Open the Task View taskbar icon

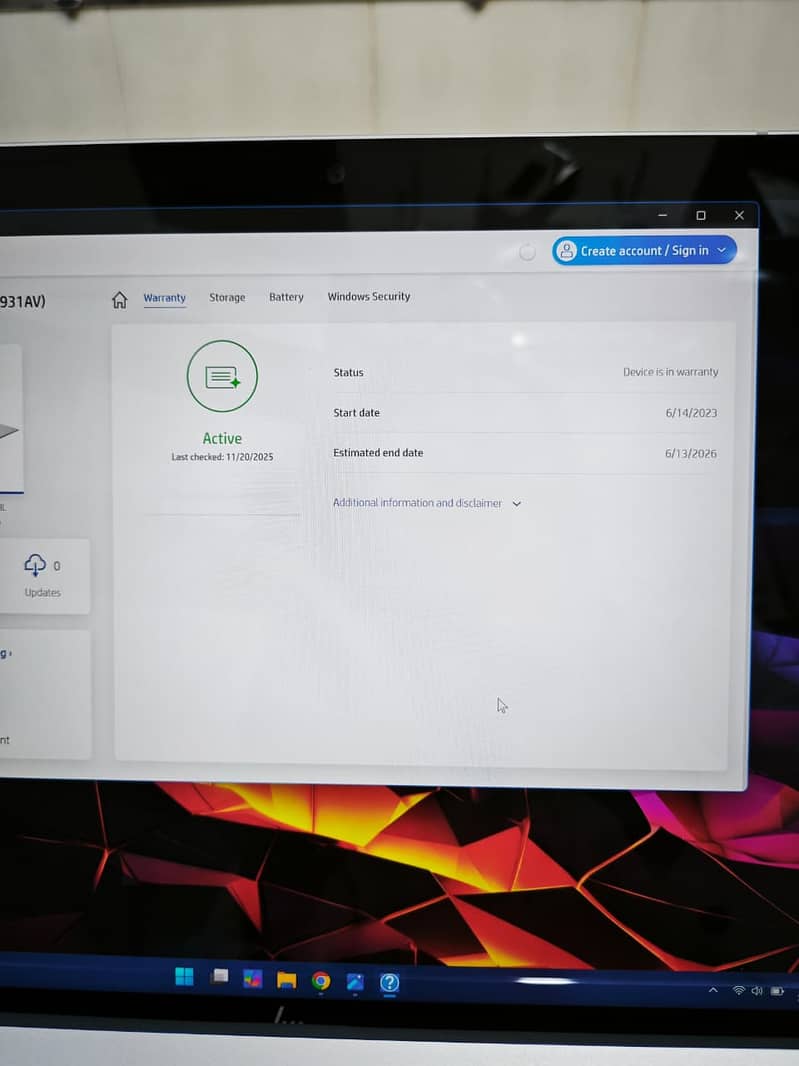219,977
